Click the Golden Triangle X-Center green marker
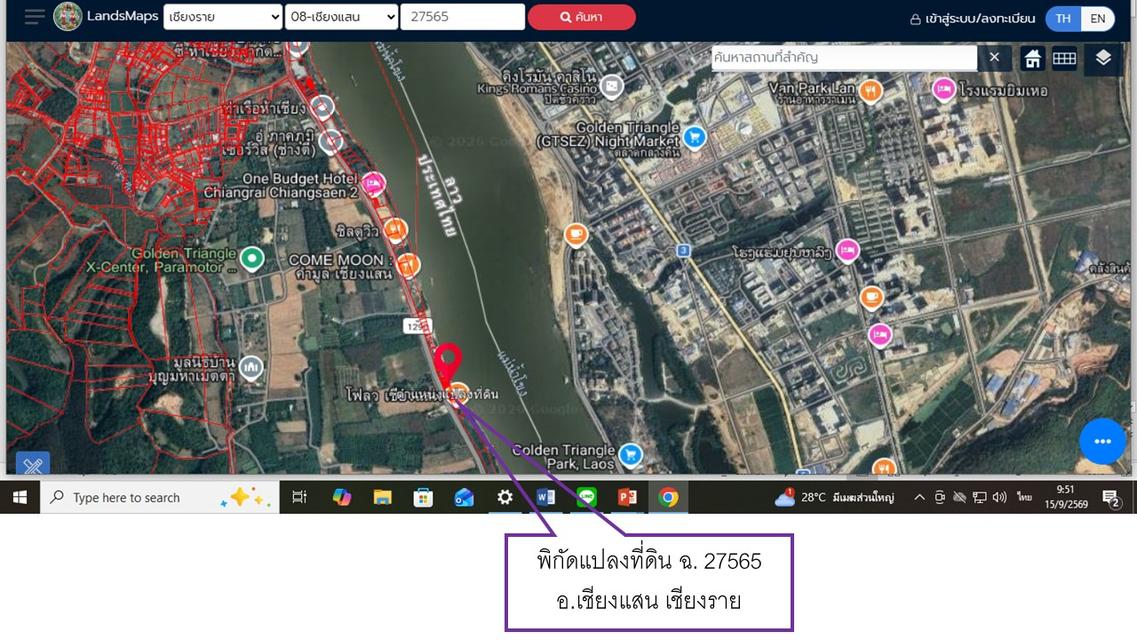Image resolution: width=1137 pixels, height=640 pixels. click(252, 259)
